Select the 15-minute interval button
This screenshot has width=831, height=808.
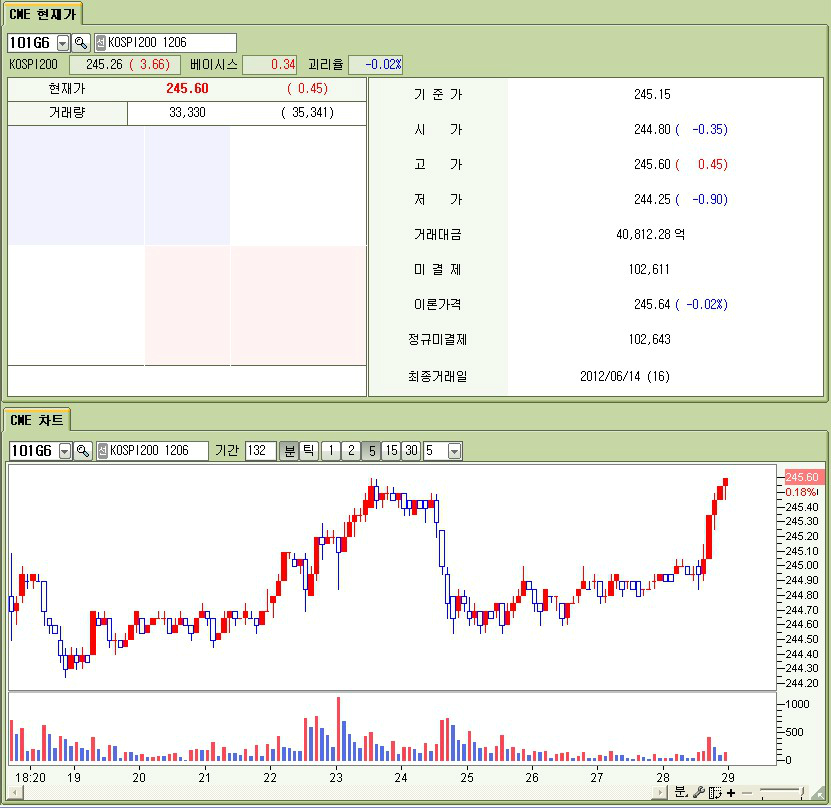tap(391, 451)
